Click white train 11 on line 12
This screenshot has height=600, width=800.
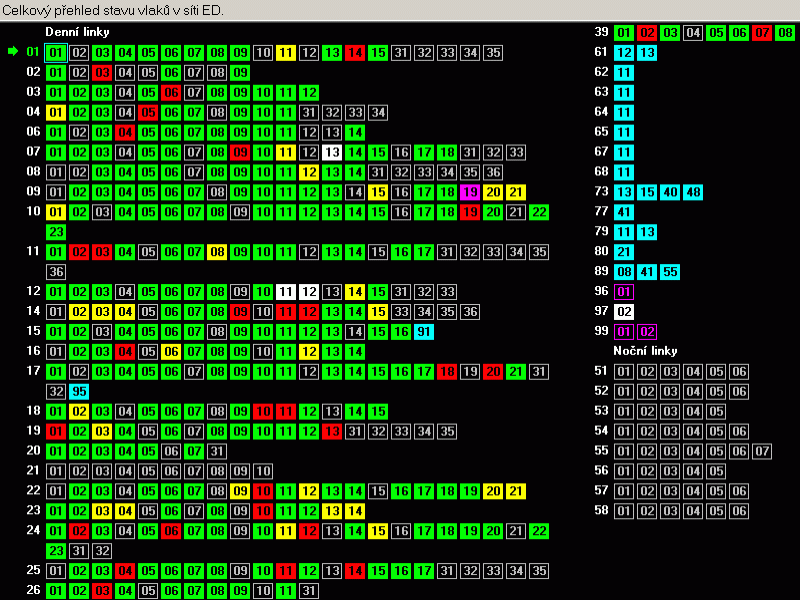click(x=286, y=291)
